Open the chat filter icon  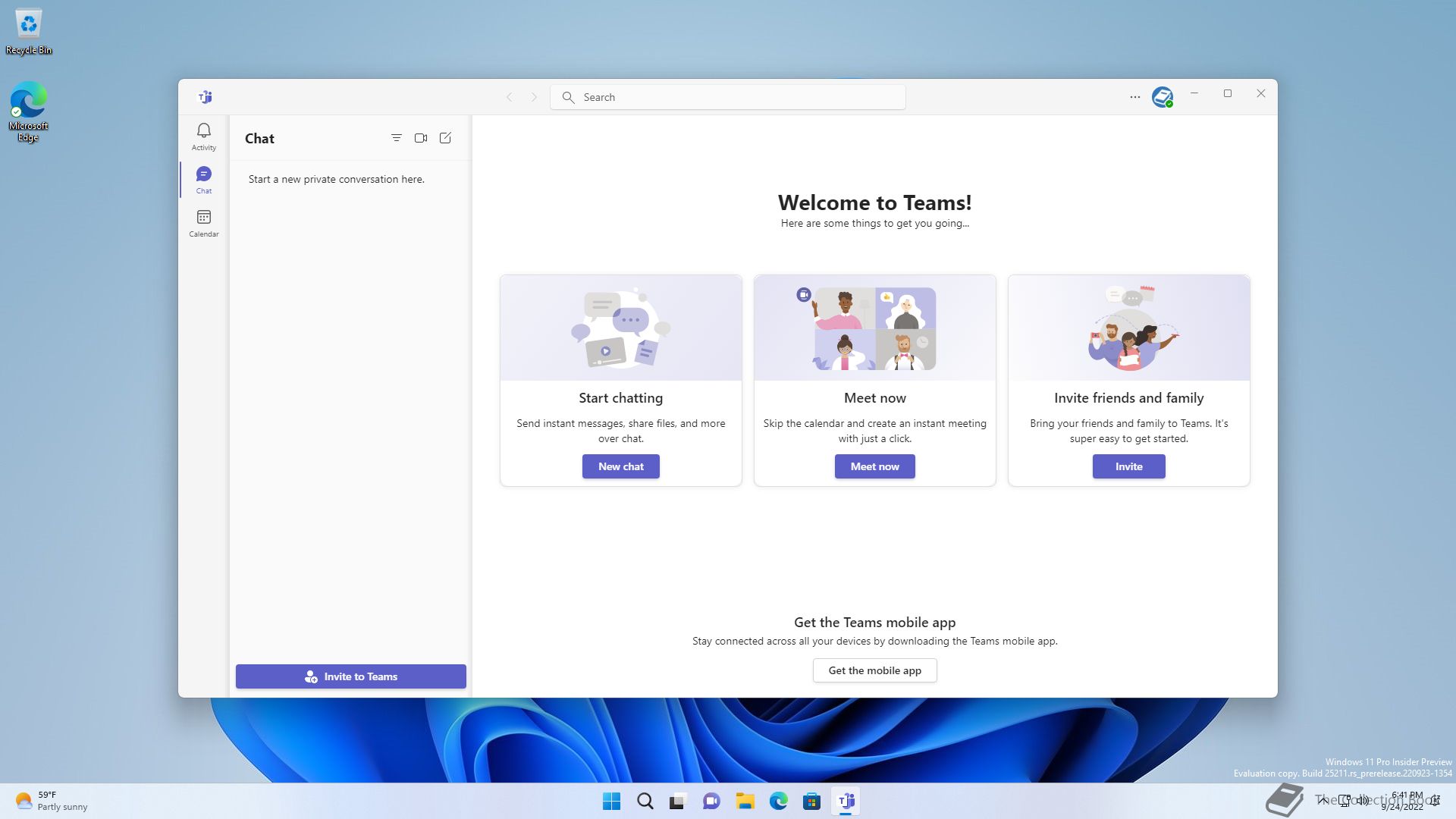click(x=396, y=138)
